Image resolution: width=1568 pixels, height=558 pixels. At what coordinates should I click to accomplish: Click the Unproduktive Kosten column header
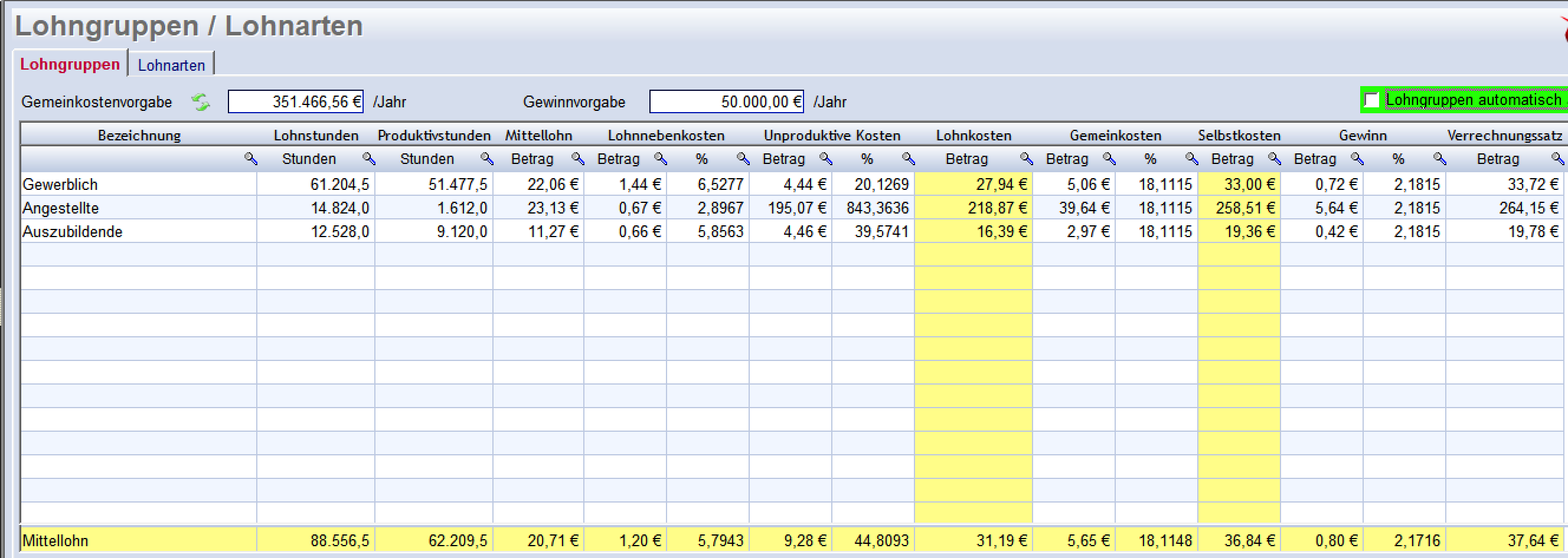(x=831, y=136)
